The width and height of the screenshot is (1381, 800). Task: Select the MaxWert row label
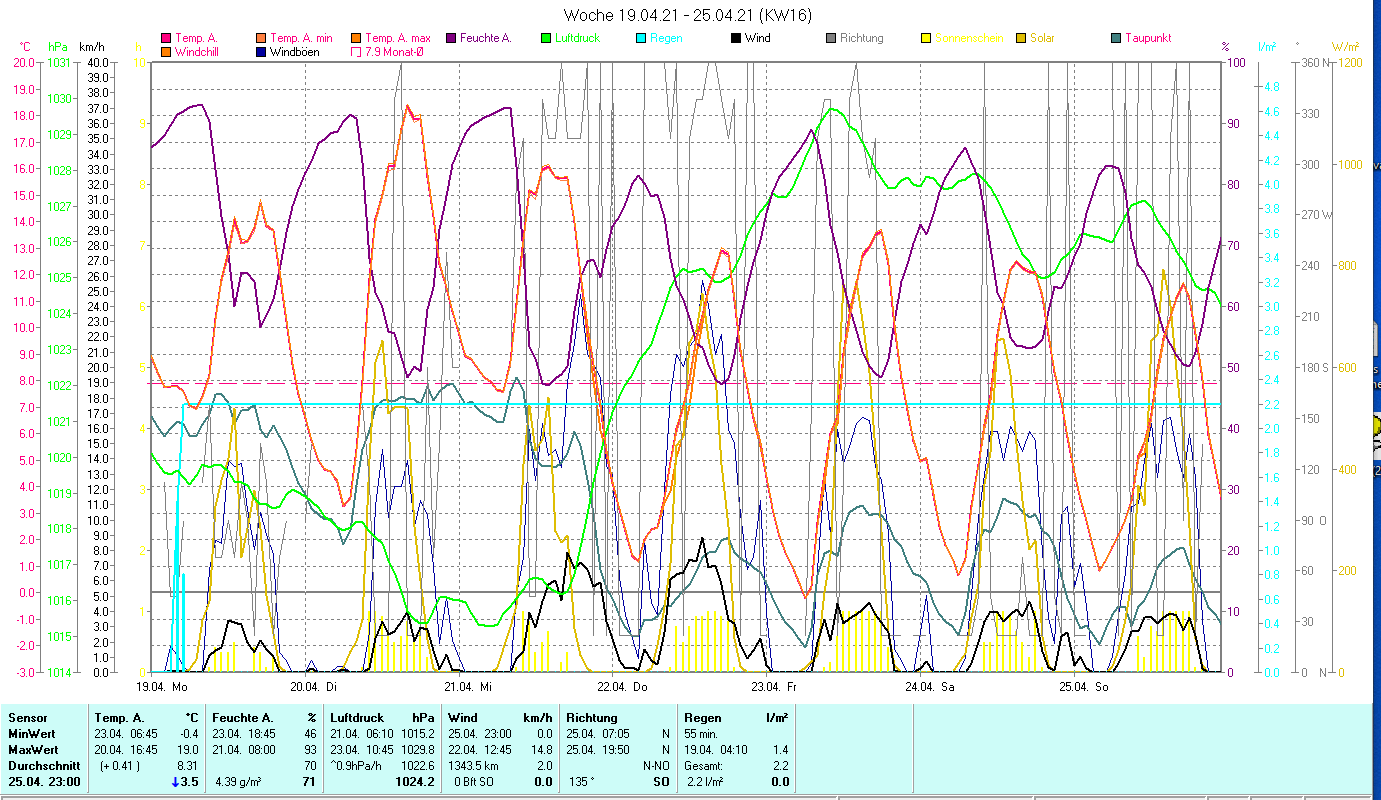(x=34, y=750)
